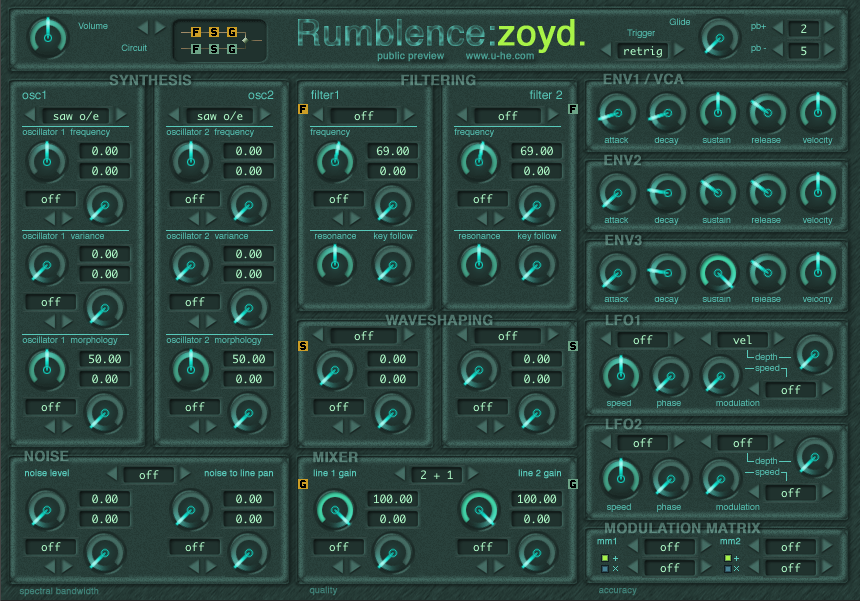
Task: Adjust the Glide knob
Action: [720, 38]
